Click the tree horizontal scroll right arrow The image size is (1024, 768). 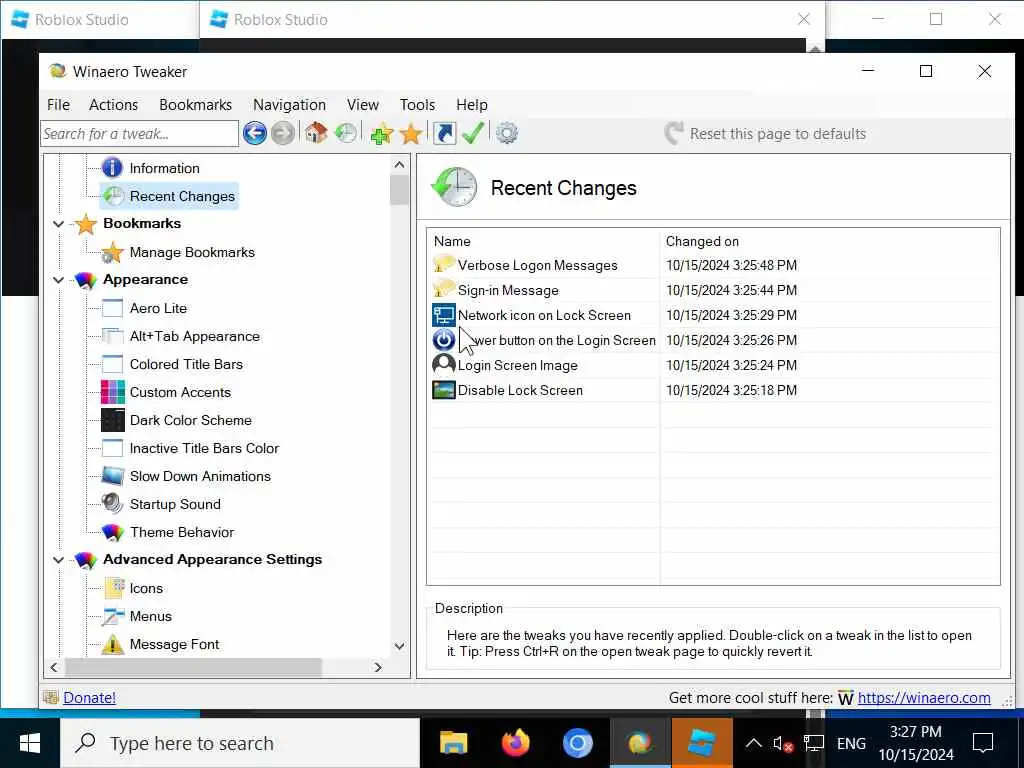point(377,667)
